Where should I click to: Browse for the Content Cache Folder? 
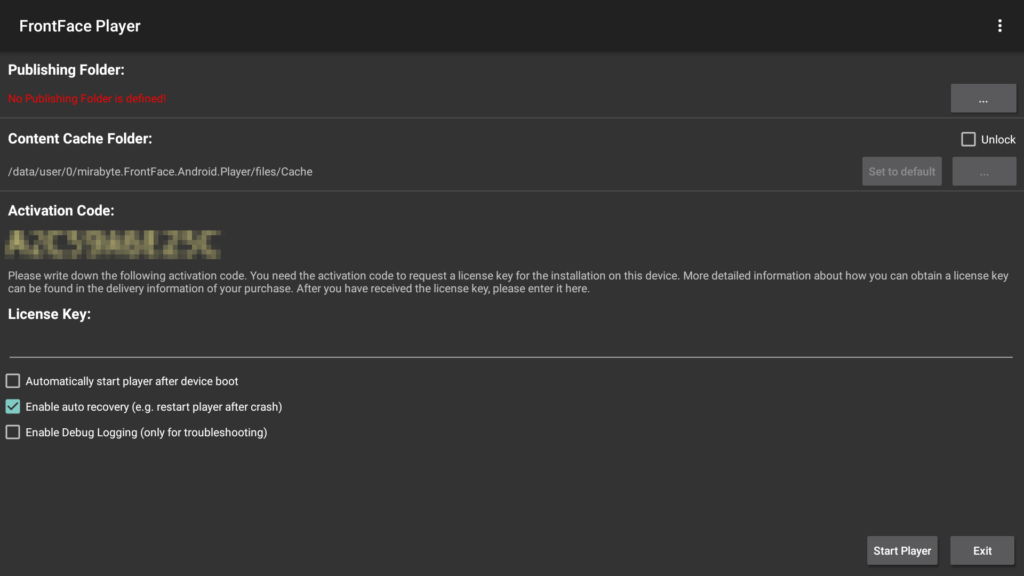pos(984,172)
